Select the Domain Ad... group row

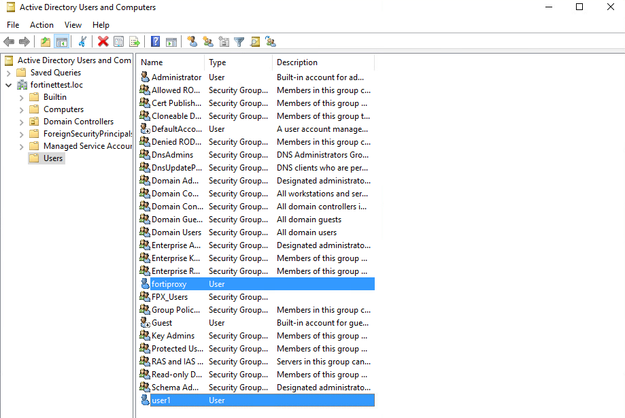tap(257, 181)
